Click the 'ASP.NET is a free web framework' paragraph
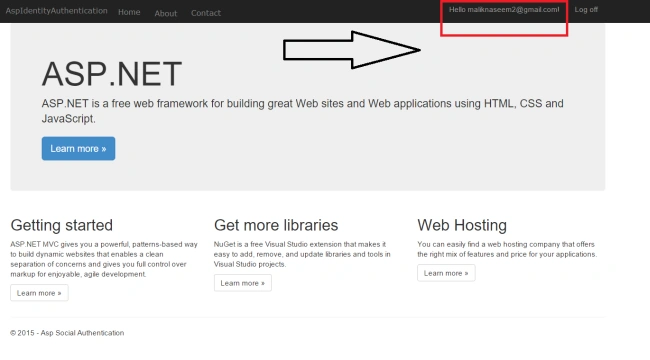The width and height of the screenshot is (650, 360). click(302, 111)
